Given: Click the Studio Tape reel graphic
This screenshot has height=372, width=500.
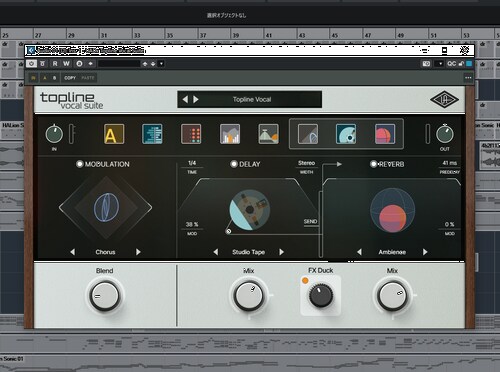Looking at the screenshot, I should (250, 210).
